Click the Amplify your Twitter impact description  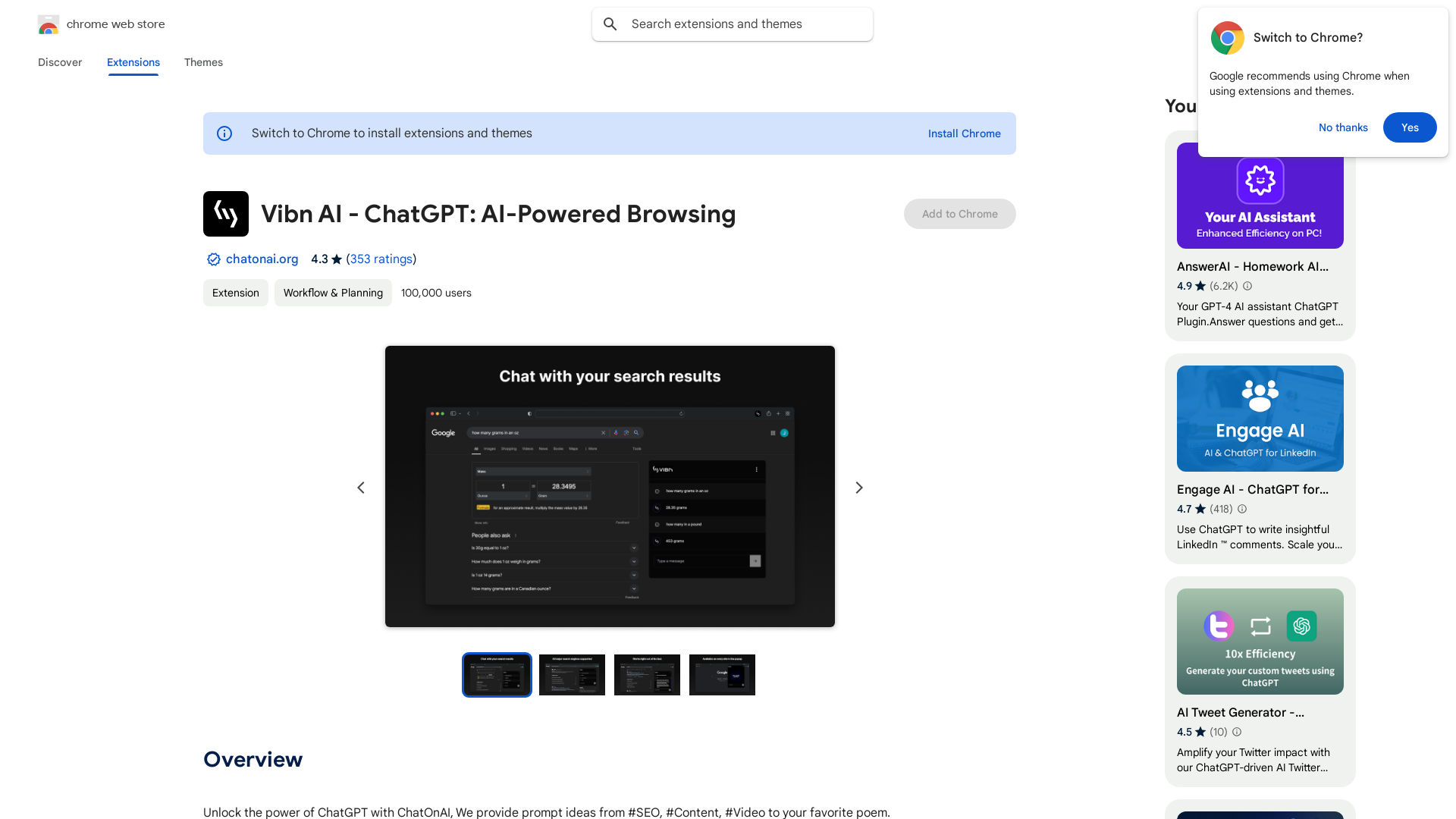1254,760
